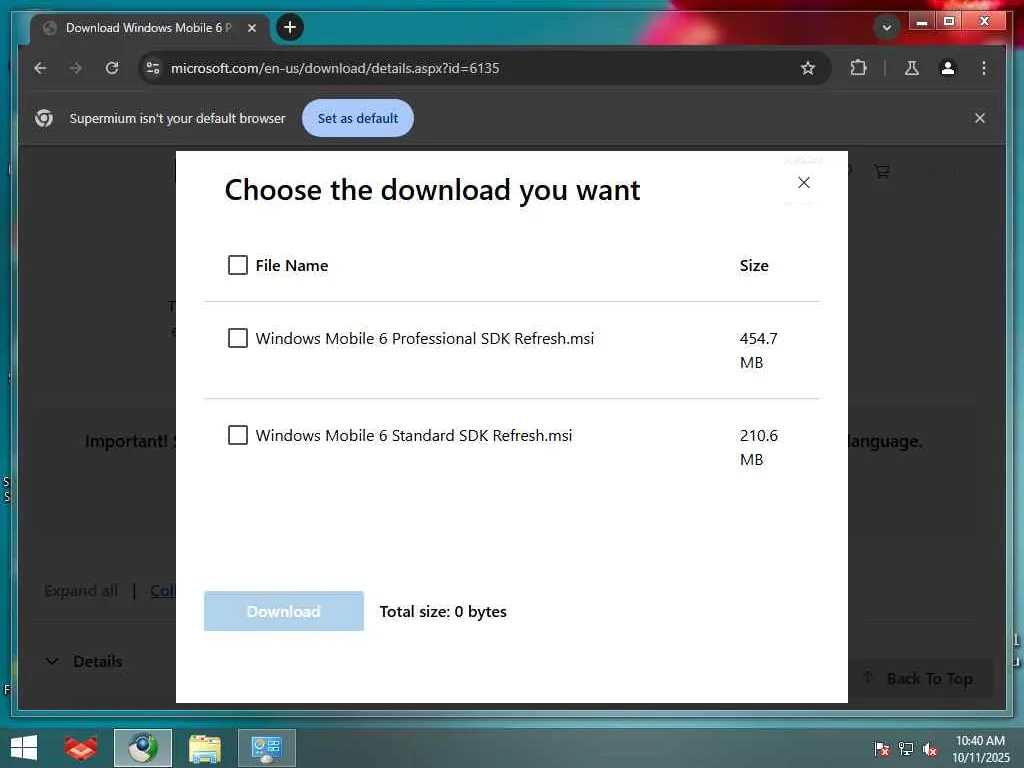Click the Action Center flag tray icon
This screenshot has height=768, width=1024.
[882, 749]
